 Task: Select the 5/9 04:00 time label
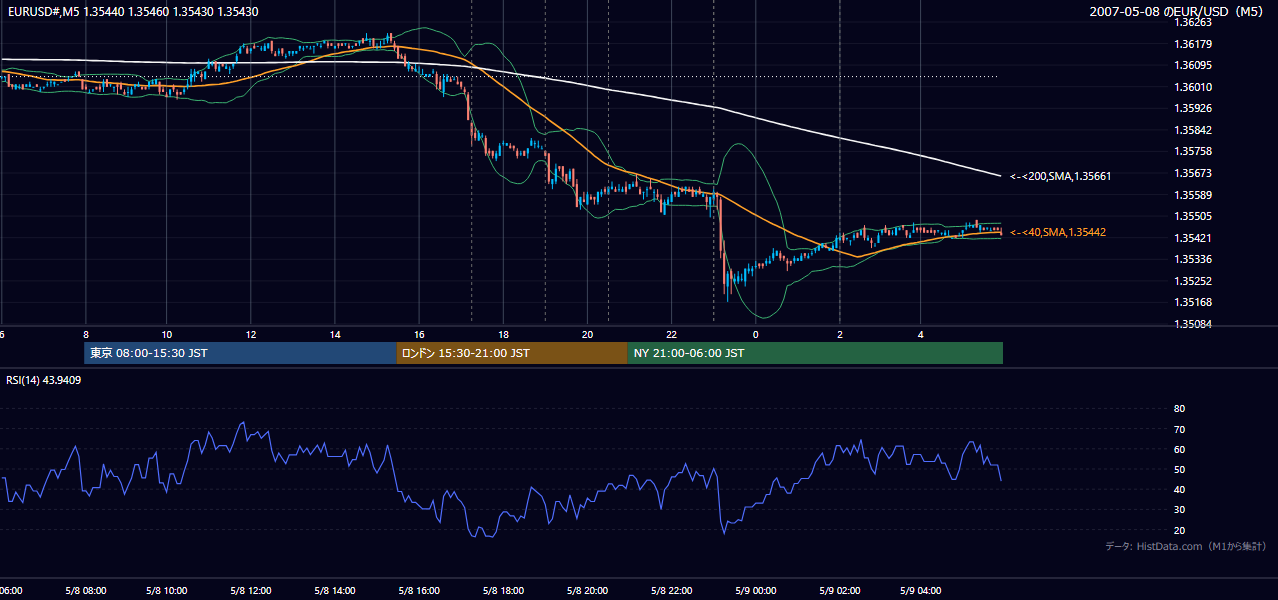(x=923, y=591)
